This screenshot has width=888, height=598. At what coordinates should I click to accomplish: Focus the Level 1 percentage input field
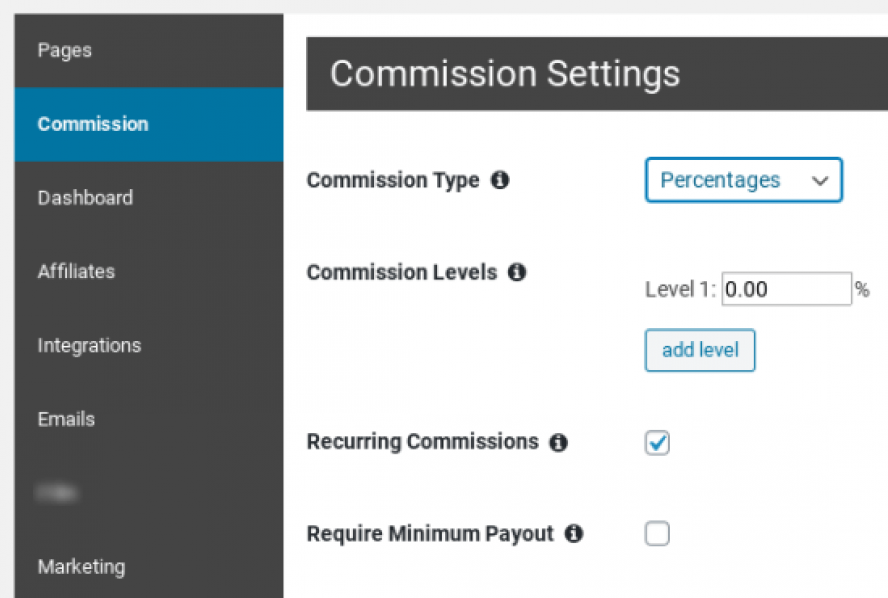coord(787,289)
